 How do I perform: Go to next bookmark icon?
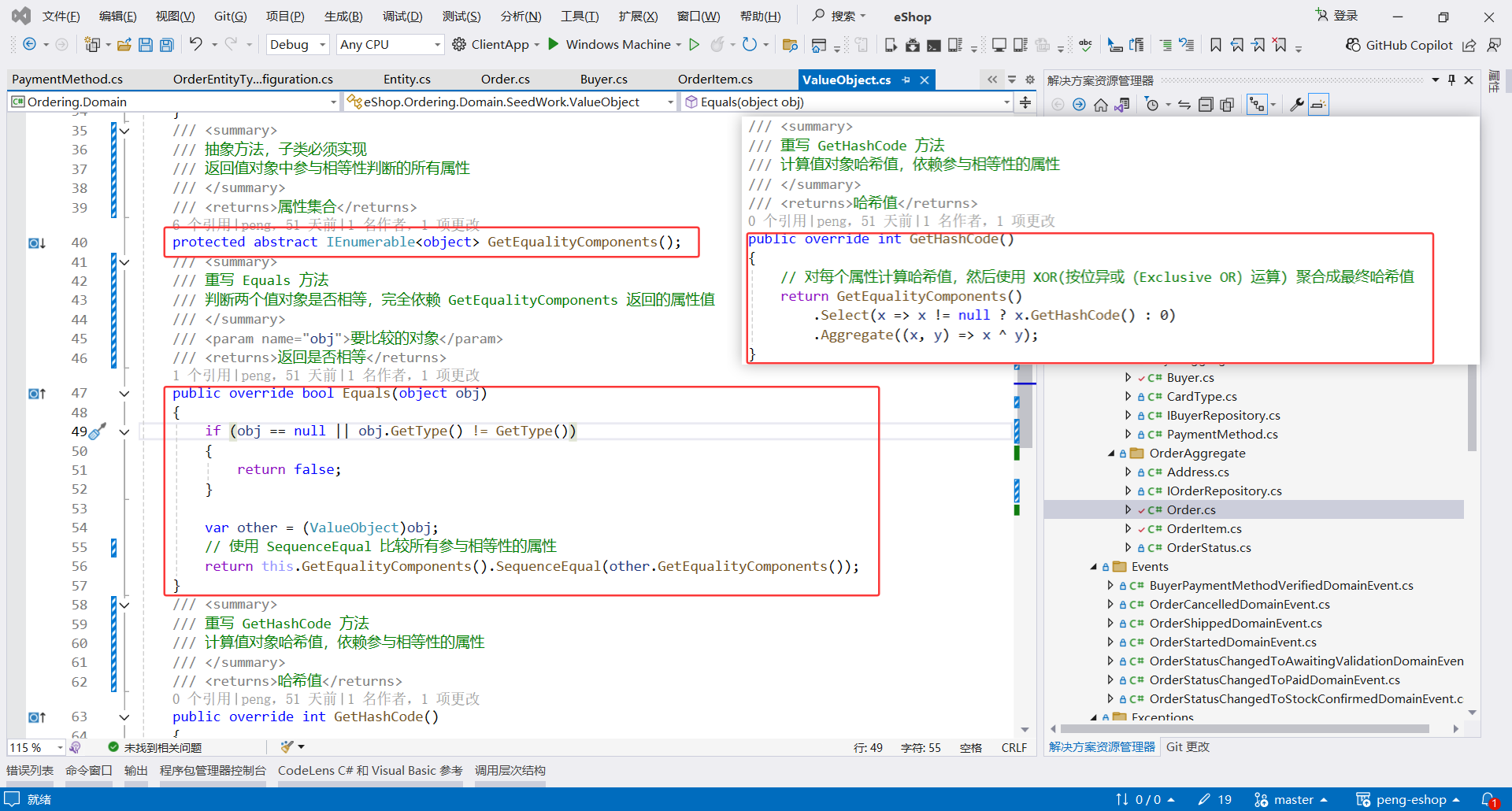click(x=1258, y=45)
